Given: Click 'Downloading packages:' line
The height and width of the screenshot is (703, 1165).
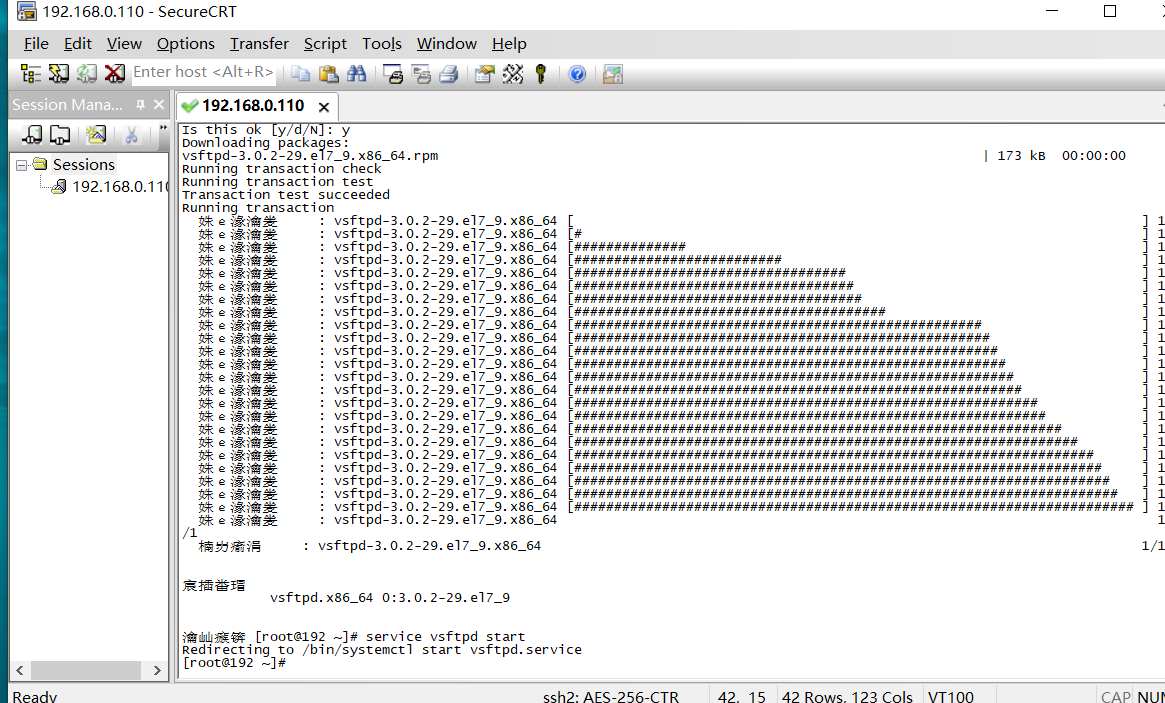Looking at the screenshot, I should tap(265, 143).
